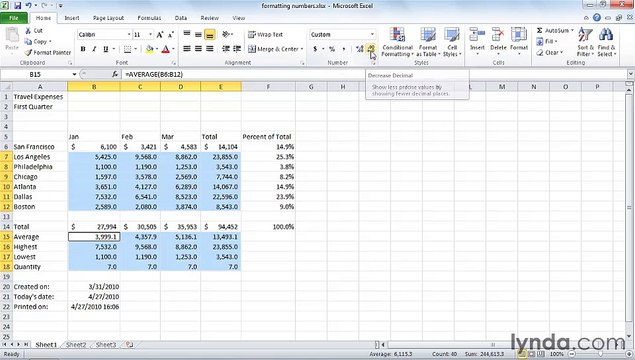Toggle Center horizontal alignment
Screen dimensions: 635x360
(198, 49)
